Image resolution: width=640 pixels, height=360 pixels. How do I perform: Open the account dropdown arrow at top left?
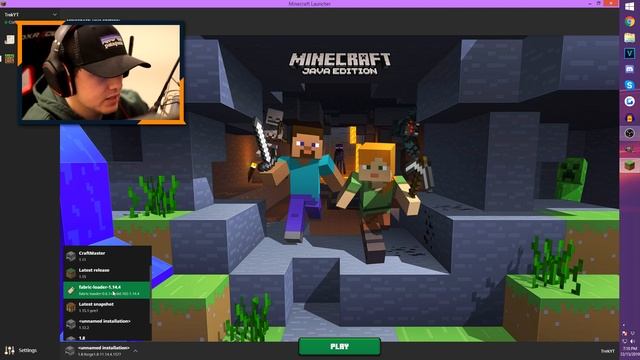(x=54, y=15)
